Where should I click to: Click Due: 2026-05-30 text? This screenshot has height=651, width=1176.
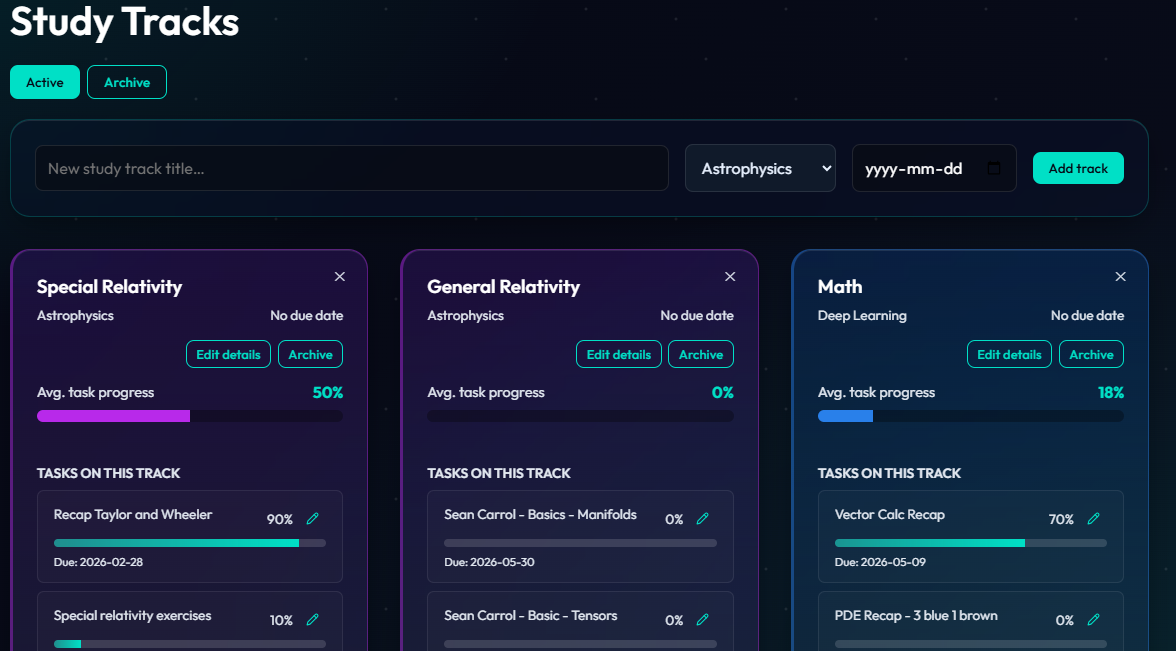coord(489,562)
